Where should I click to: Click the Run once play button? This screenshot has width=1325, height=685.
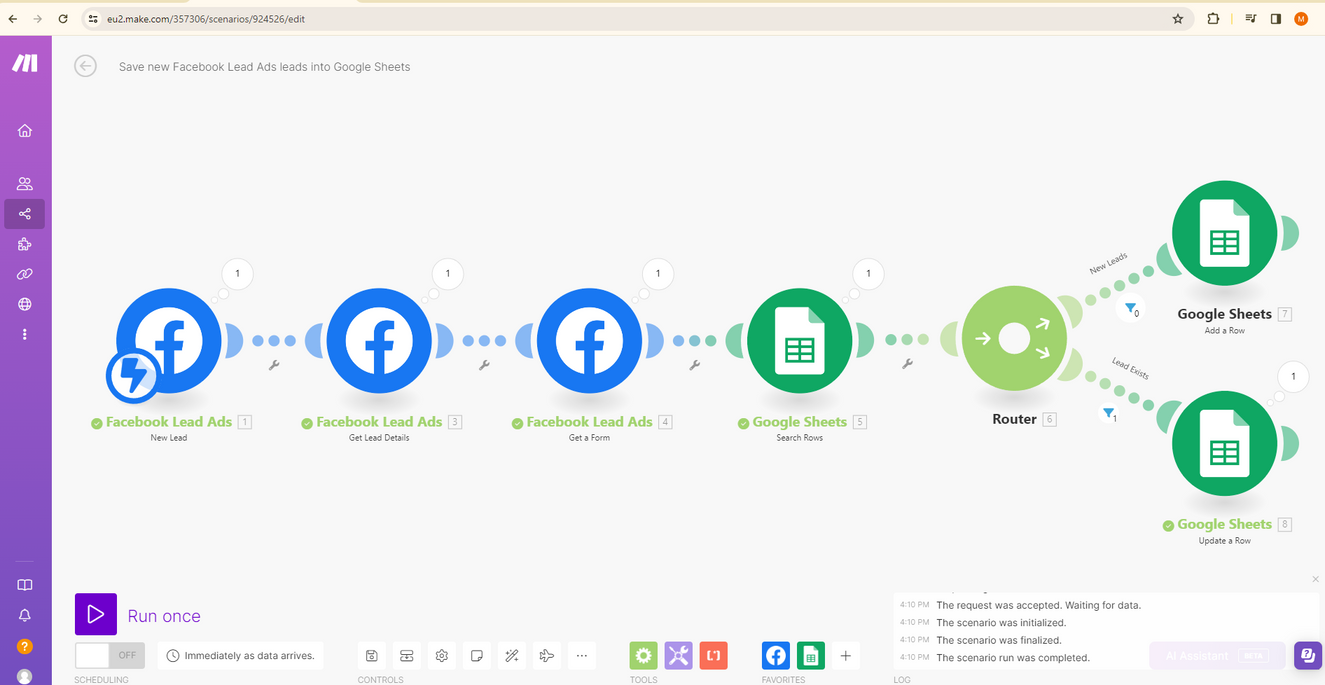[x=96, y=614]
